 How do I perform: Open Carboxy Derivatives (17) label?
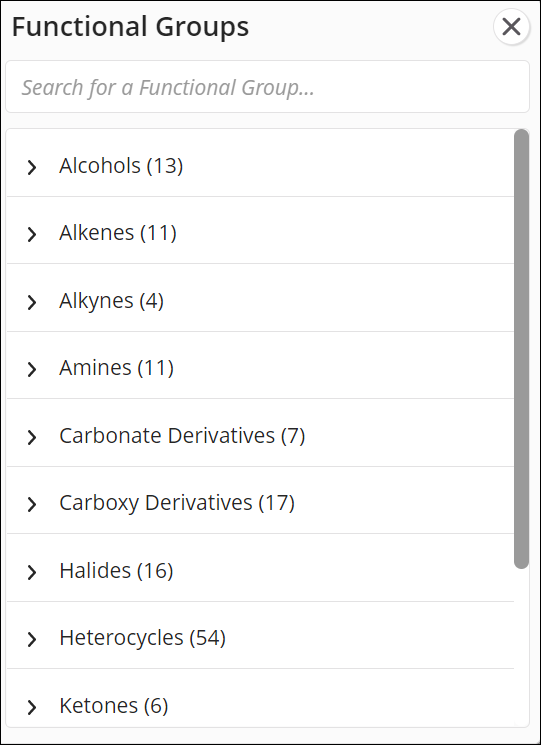177,503
